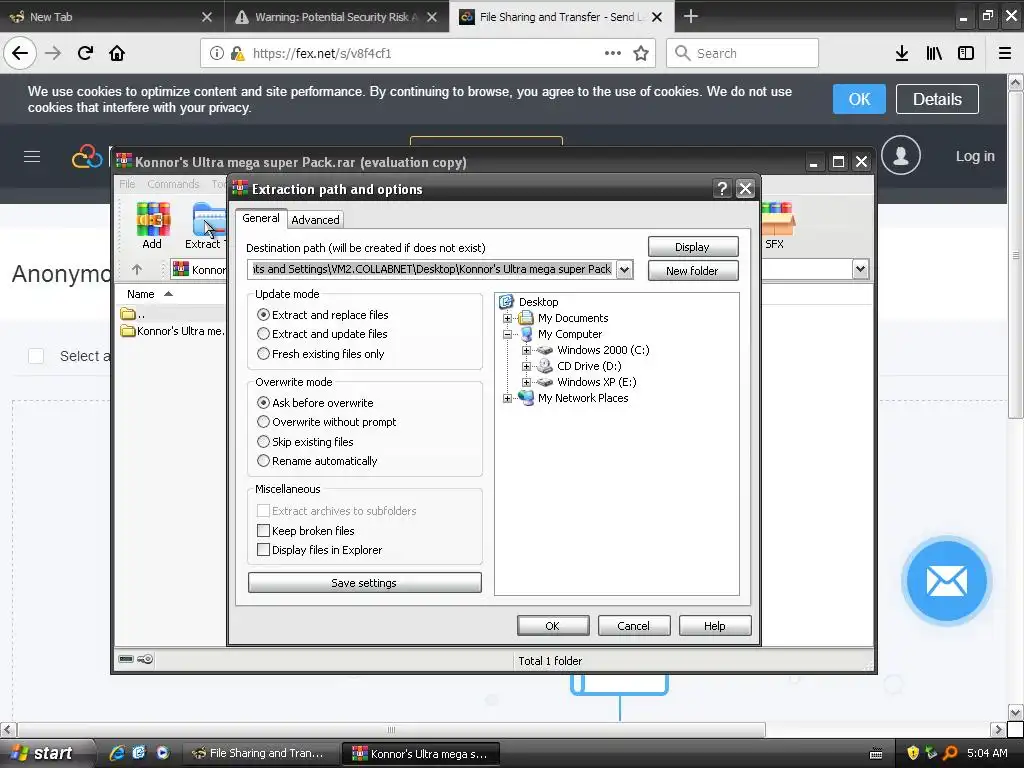This screenshot has height=768, width=1024.
Task: Open the WinRAR File menu
Action: click(127, 184)
